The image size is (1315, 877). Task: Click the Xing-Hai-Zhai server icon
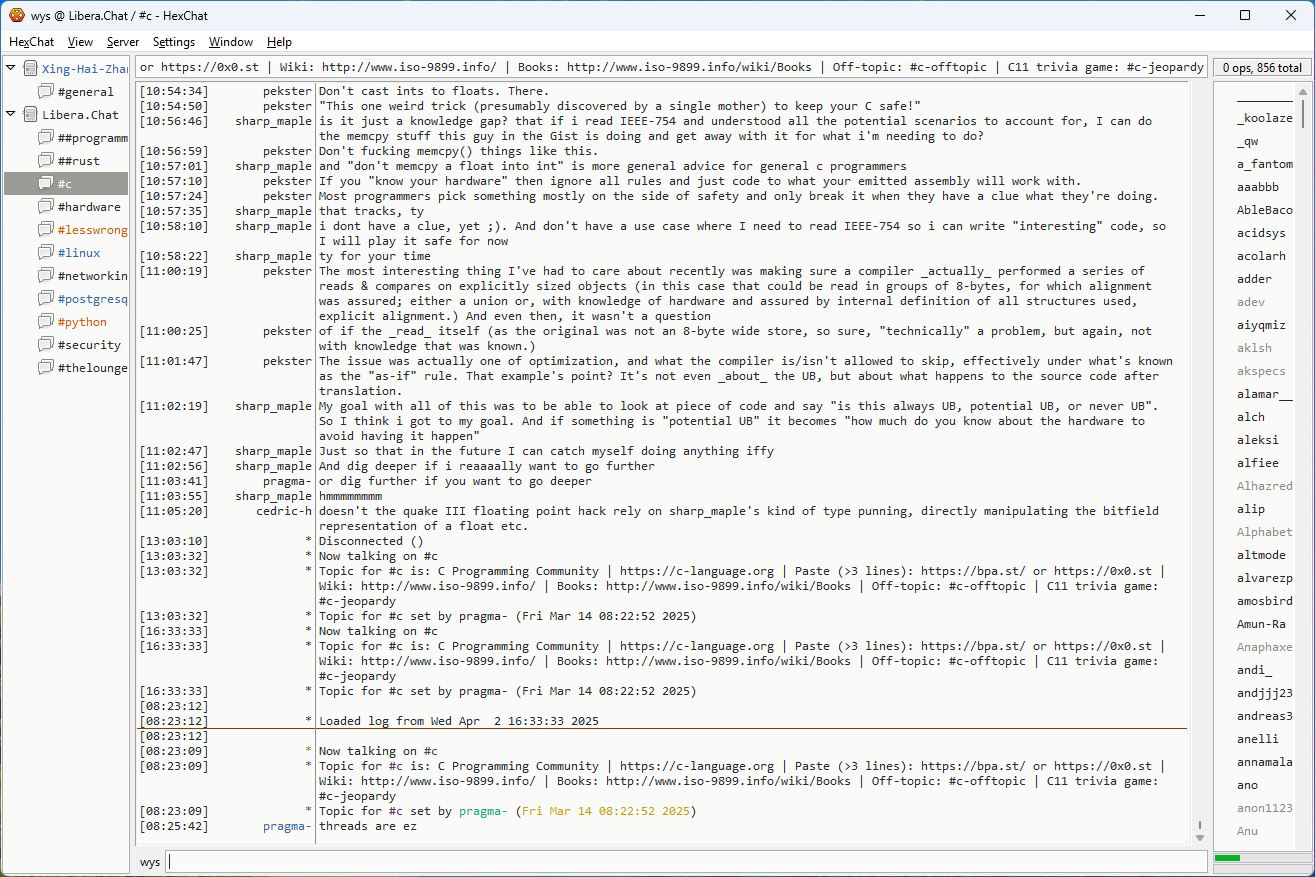[x=31, y=69]
